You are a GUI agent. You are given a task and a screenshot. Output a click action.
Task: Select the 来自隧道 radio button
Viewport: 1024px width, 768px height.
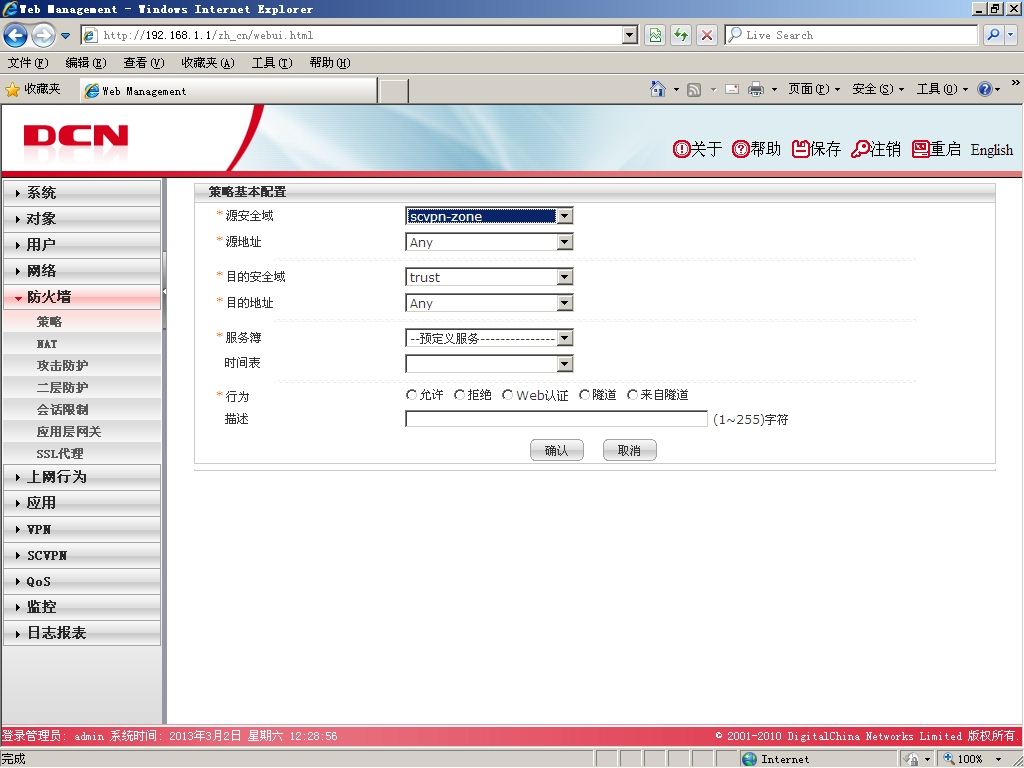(x=632, y=395)
